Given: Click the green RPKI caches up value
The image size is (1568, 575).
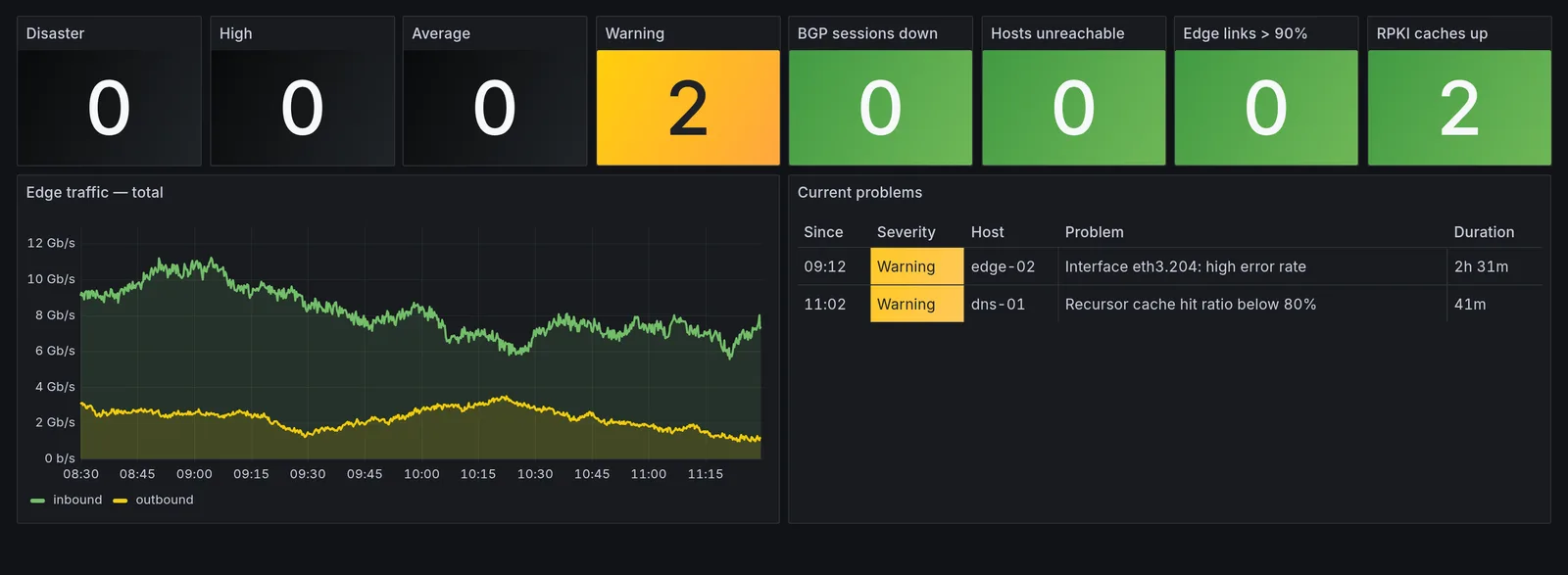Looking at the screenshot, I should click(x=1459, y=108).
